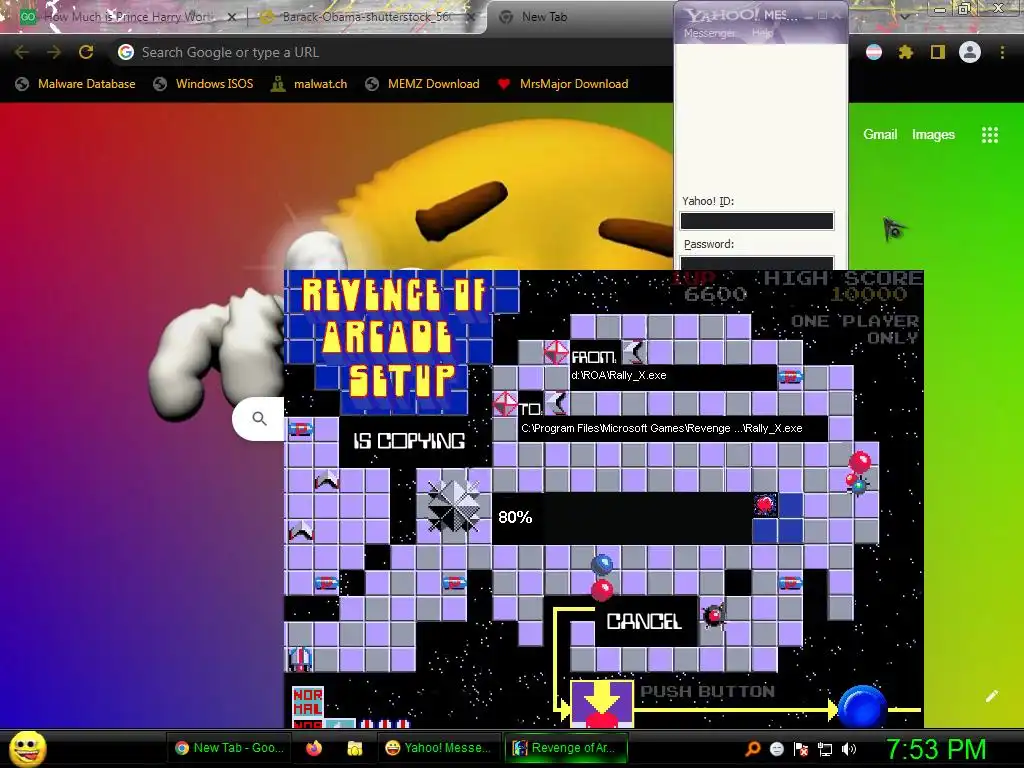Close the Barack-Obama tab
Screen dimensions: 1024x768
click(x=471, y=18)
